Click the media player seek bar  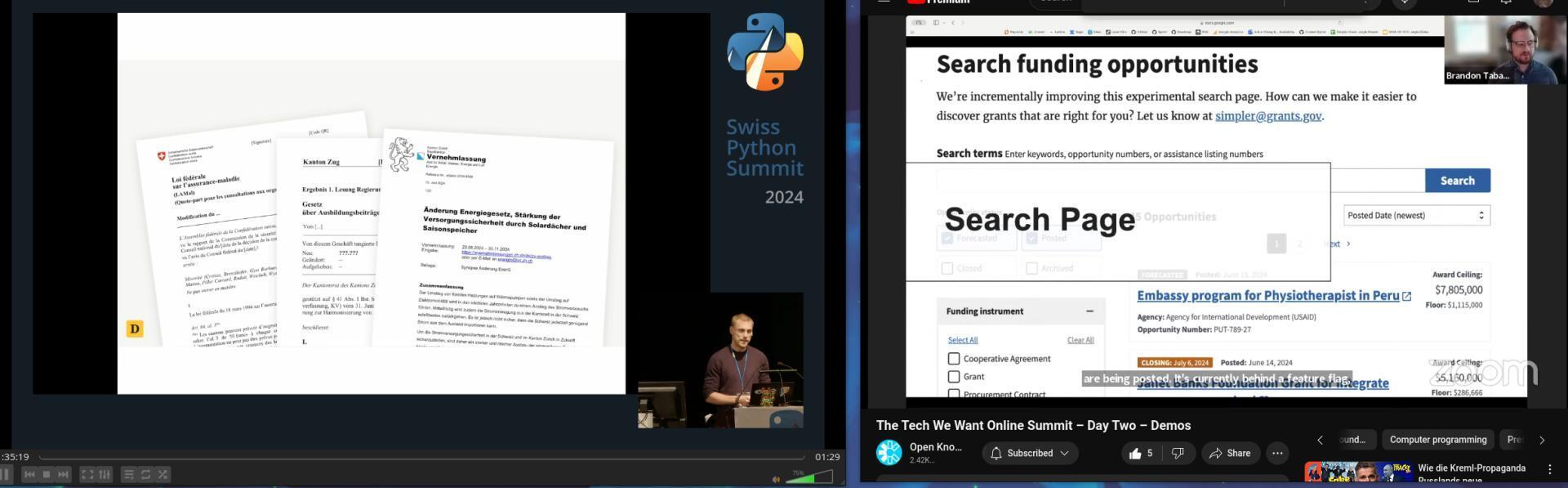[421, 457]
